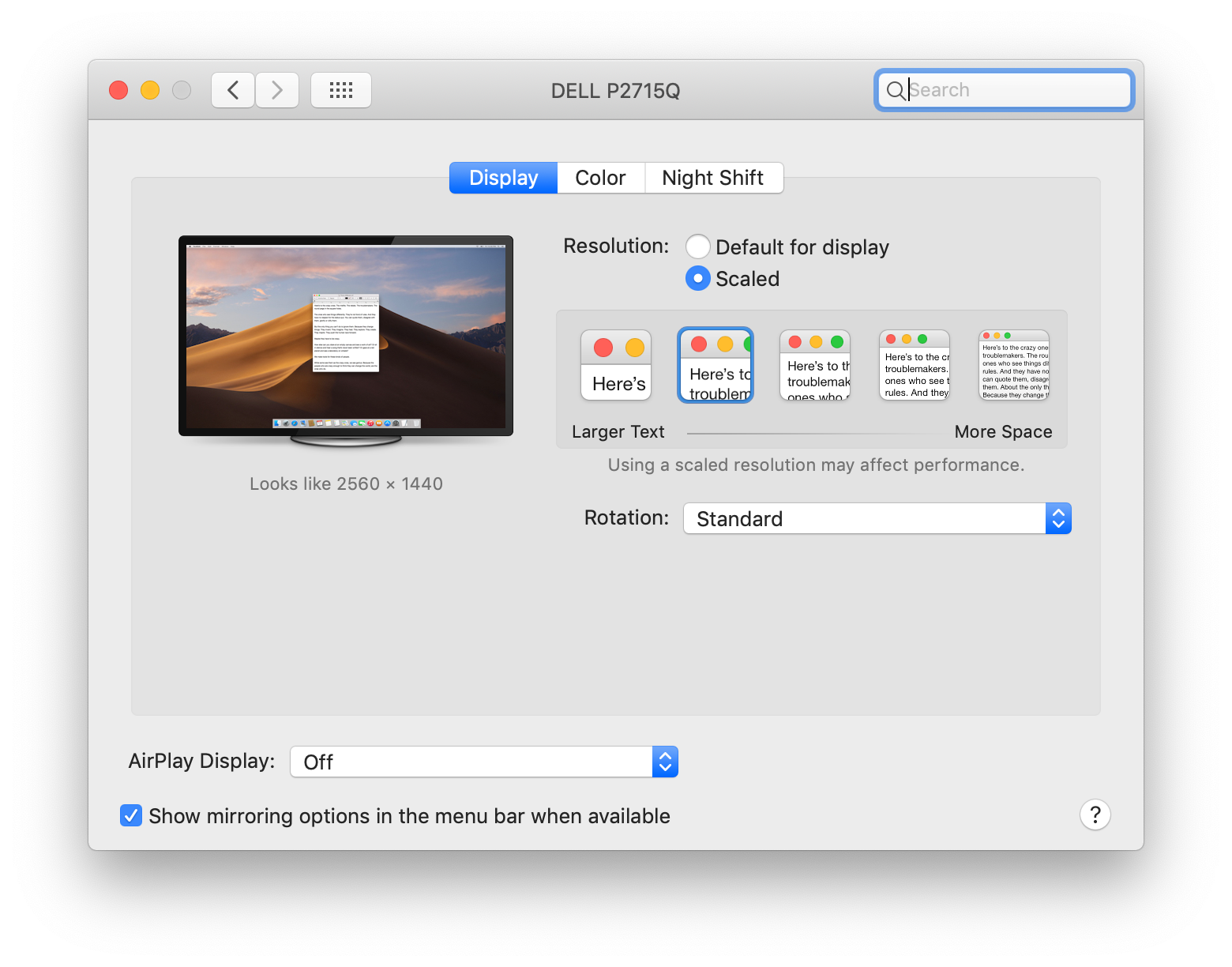Screen dimensions: 1232x967
Task: Choose the middle scaling thumbnail
Action: click(x=815, y=365)
